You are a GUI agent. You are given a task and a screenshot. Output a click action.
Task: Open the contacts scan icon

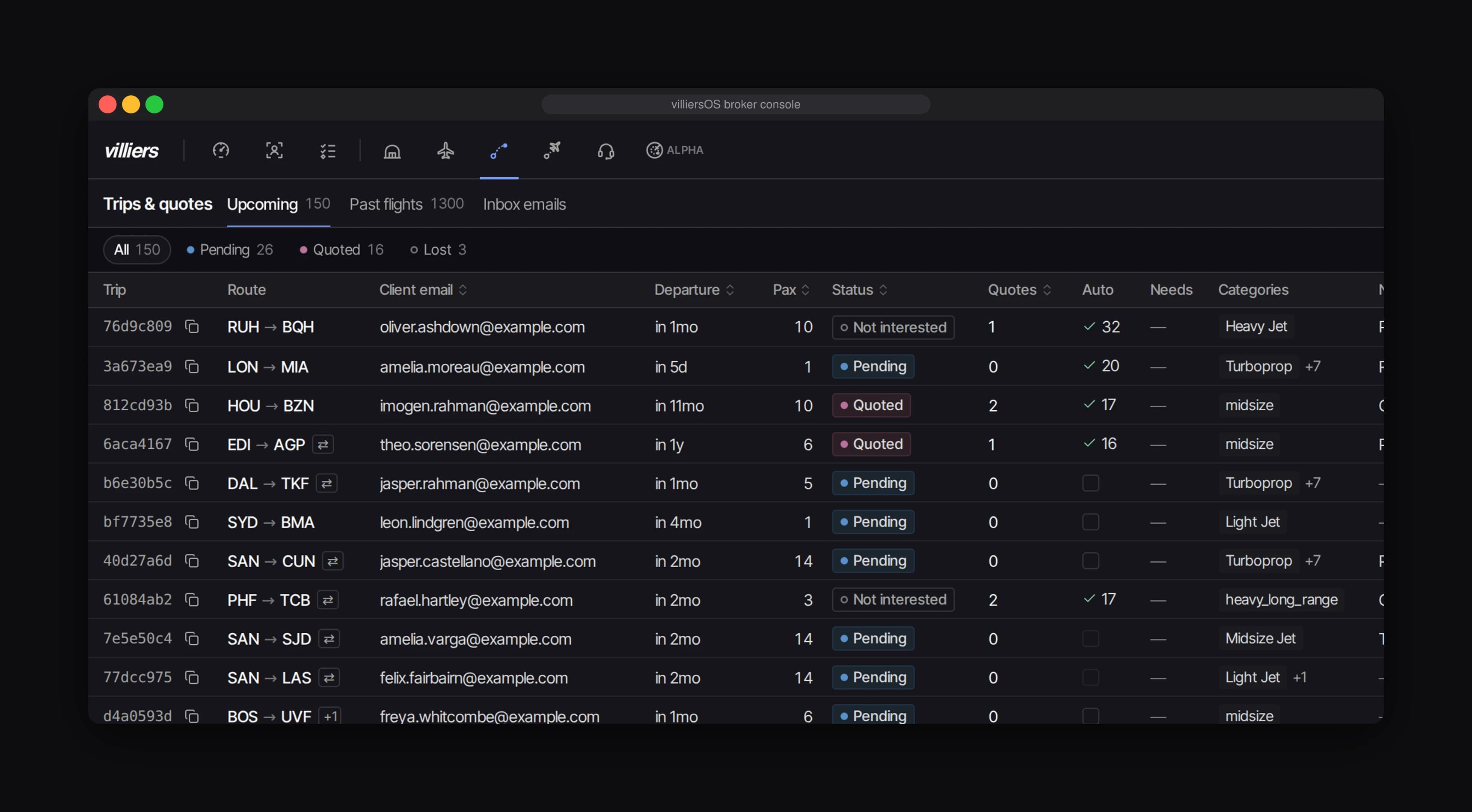pos(274,150)
